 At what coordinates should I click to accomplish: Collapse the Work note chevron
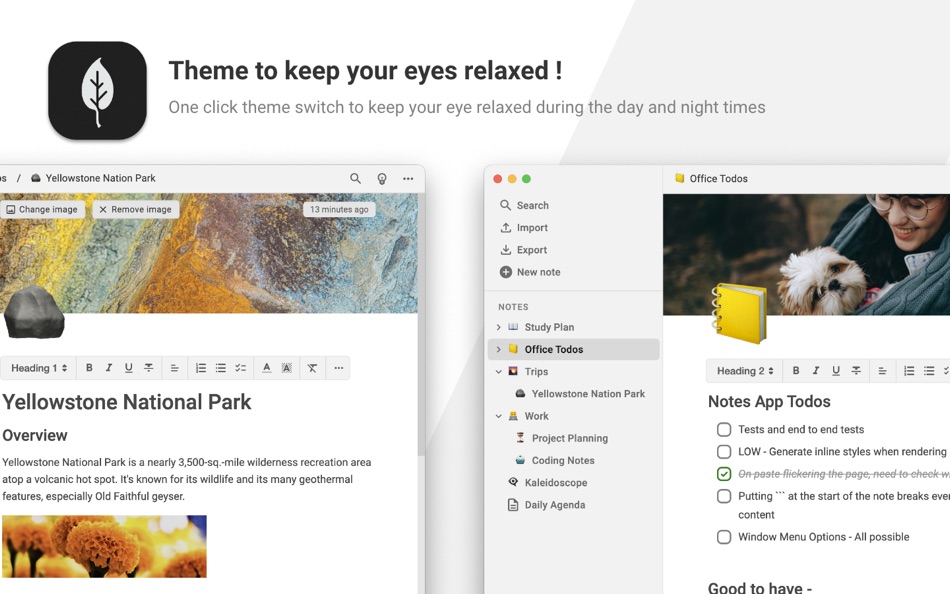click(x=499, y=416)
